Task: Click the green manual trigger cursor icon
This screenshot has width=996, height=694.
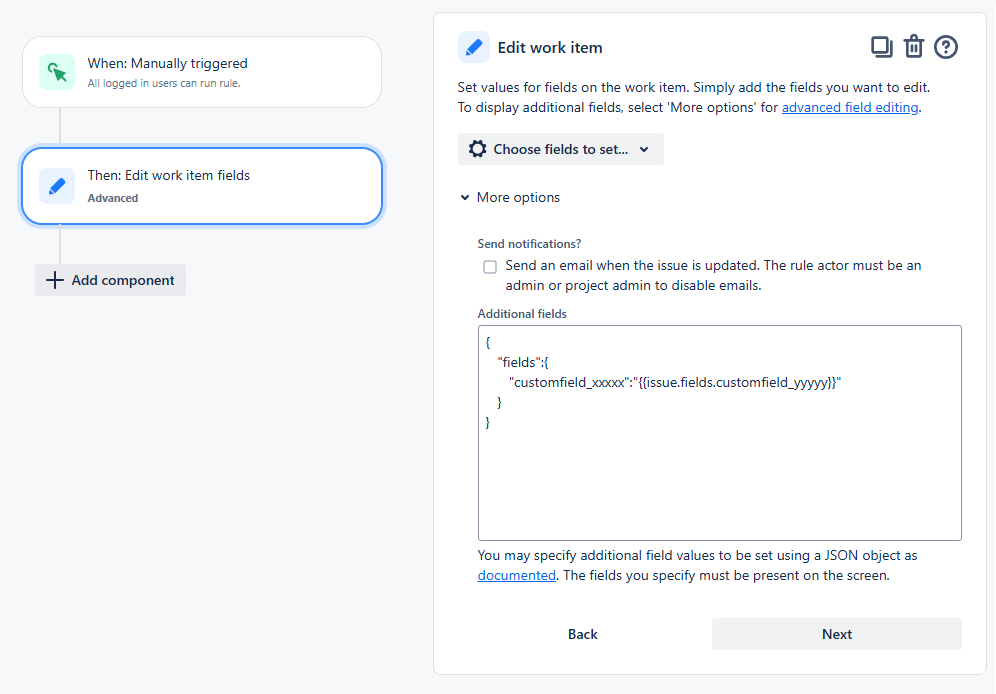Action: click(57, 72)
